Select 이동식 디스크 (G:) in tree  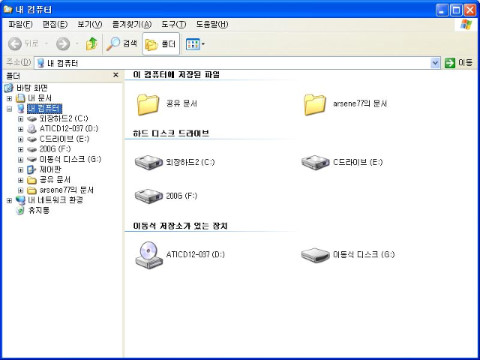[x=70, y=159]
